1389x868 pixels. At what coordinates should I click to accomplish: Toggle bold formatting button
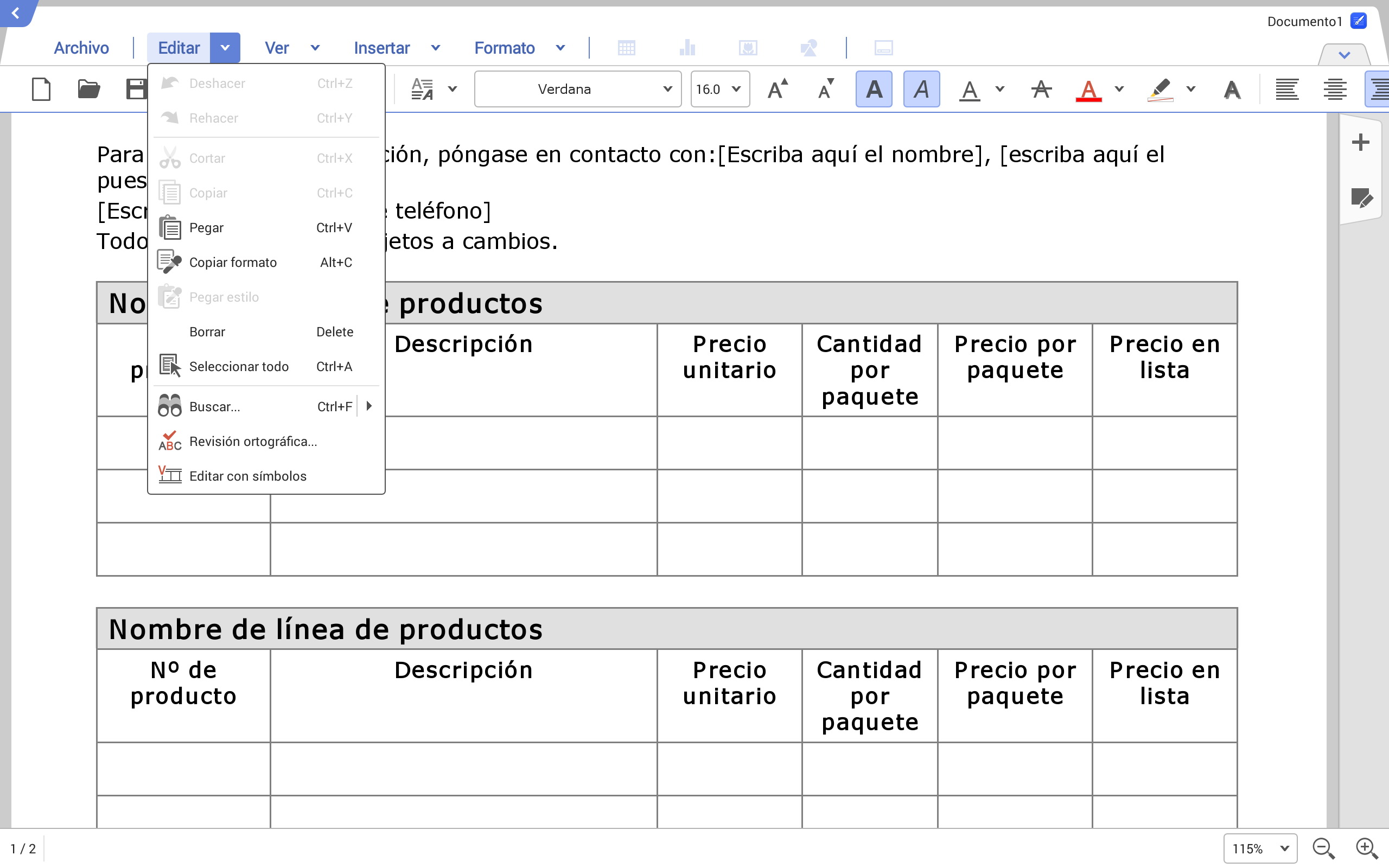(x=874, y=89)
